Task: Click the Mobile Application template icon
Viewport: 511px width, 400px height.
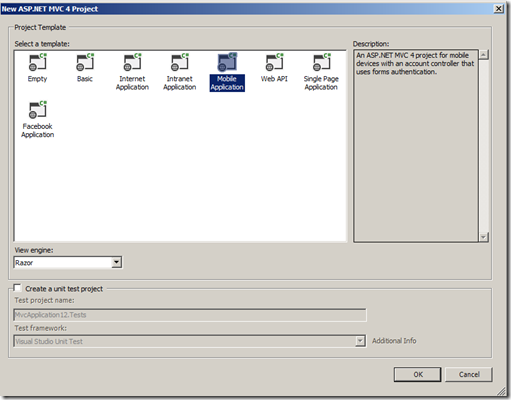Action: pyautogui.click(x=227, y=62)
